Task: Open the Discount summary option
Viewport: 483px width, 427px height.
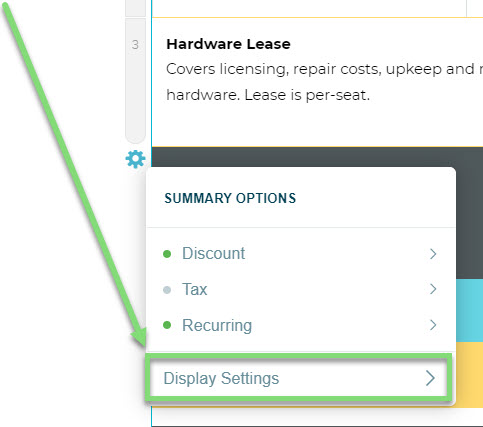Action: coord(301,253)
